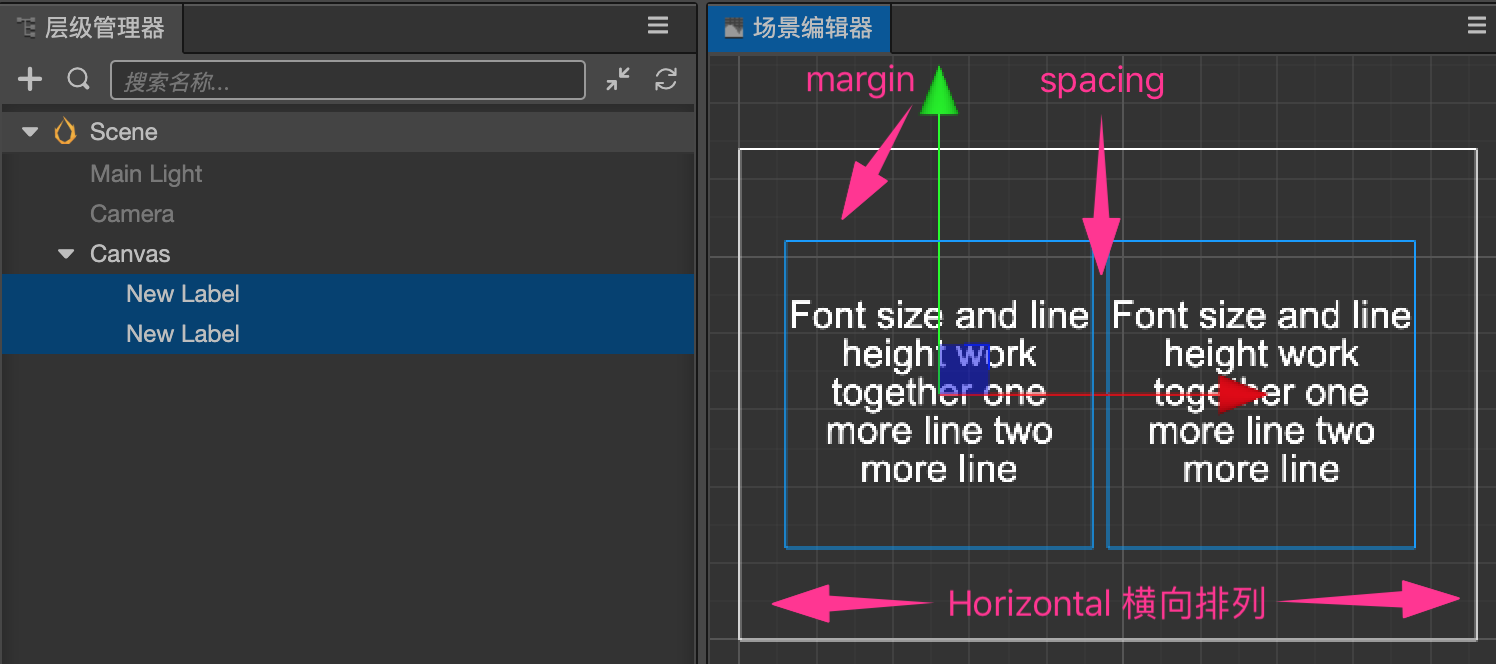Select the Camera node

(132, 214)
